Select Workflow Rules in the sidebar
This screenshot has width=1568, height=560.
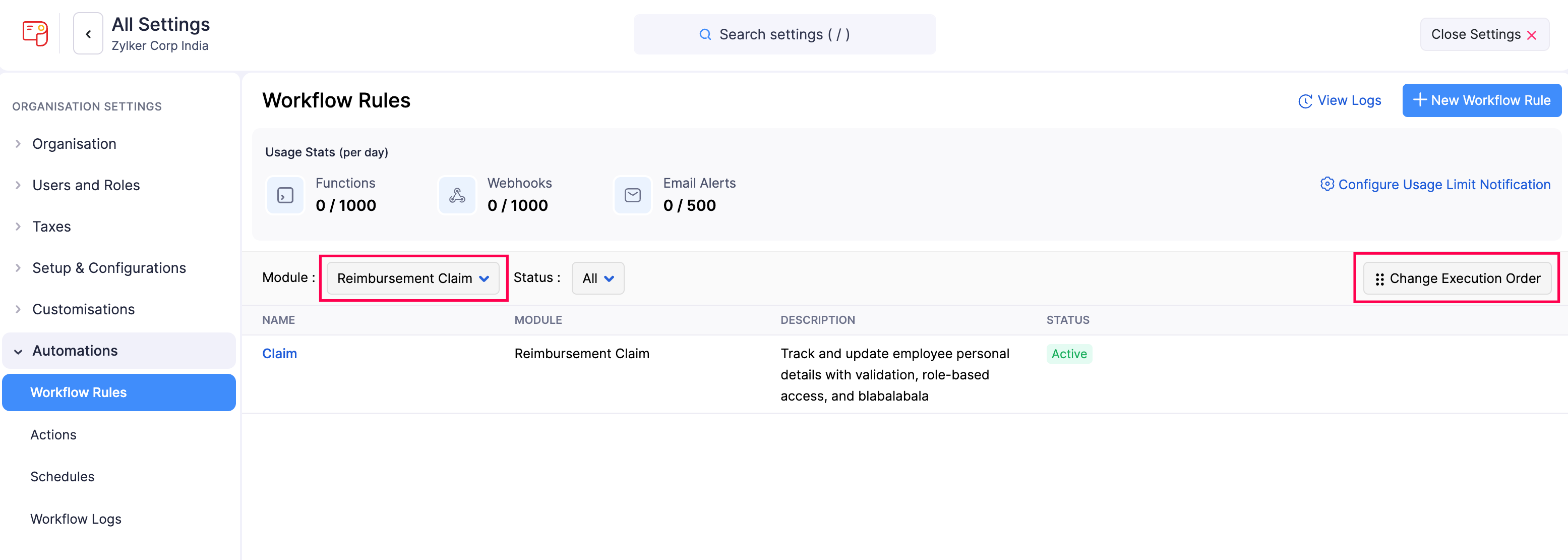click(119, 393)
